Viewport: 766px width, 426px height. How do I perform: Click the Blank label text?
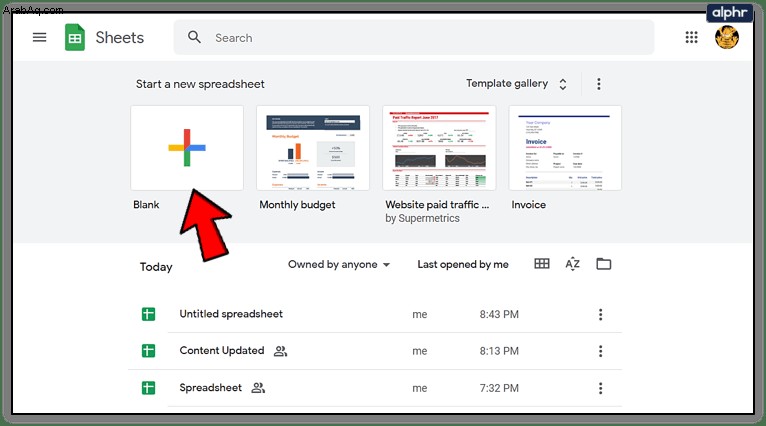(x=146, y=205)
